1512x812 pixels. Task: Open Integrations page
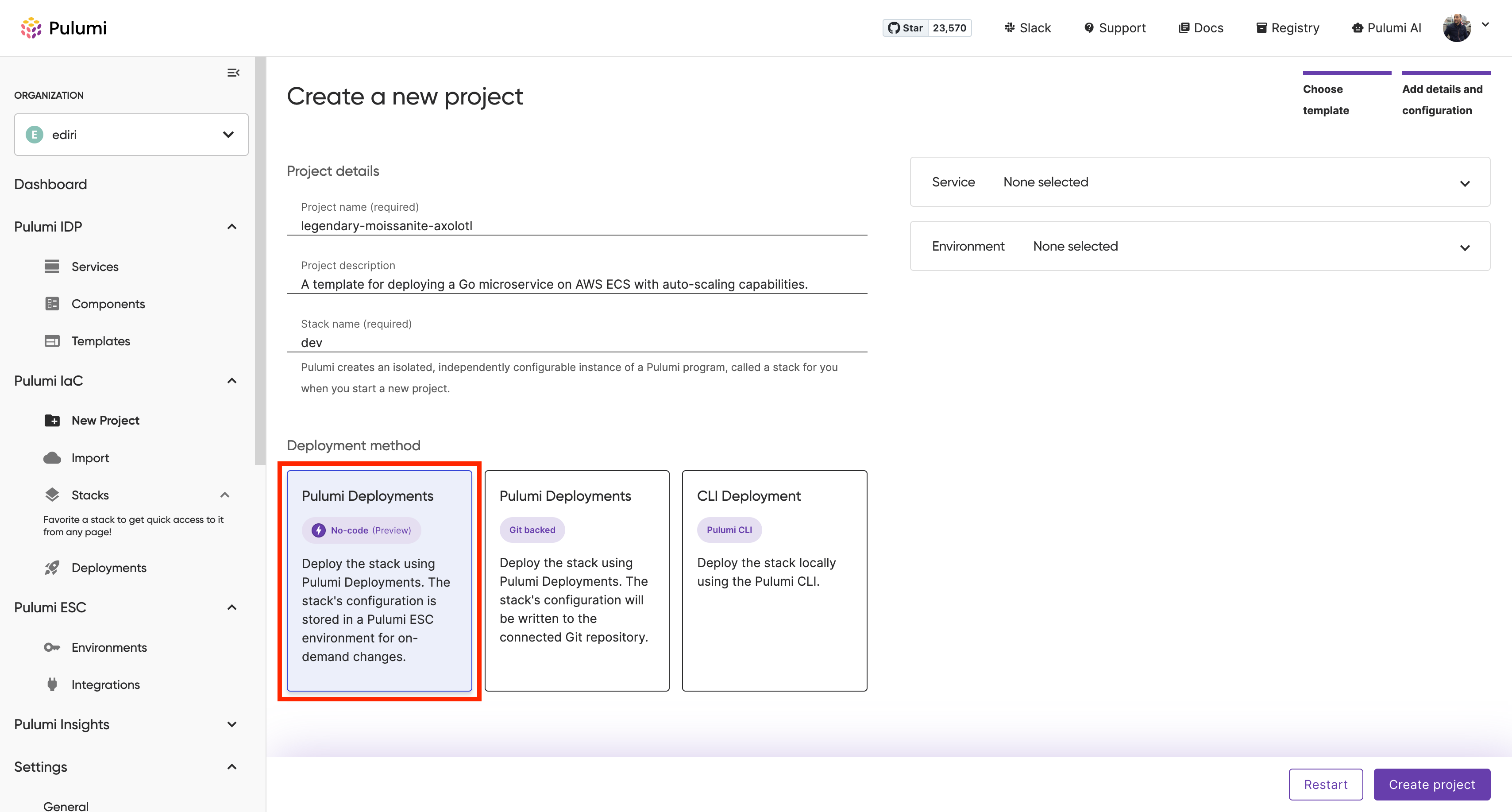pyautogui.click(x=106, y=684)
